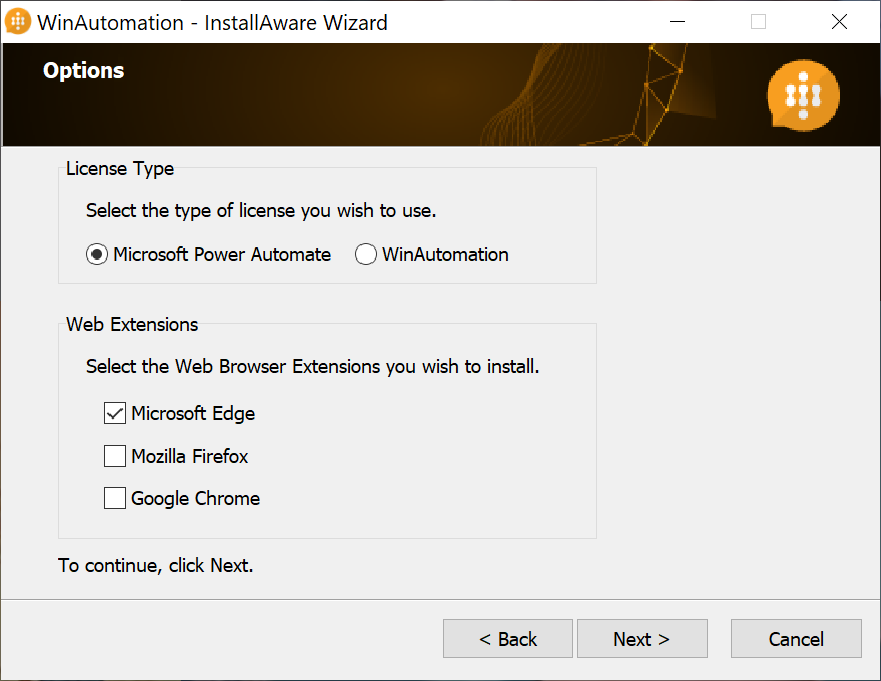Image resolution: width=881 pixels, height=681 pixels.
Task: Enable the Mozilla Firefox extension checkbox
Action: coord(115,456)
